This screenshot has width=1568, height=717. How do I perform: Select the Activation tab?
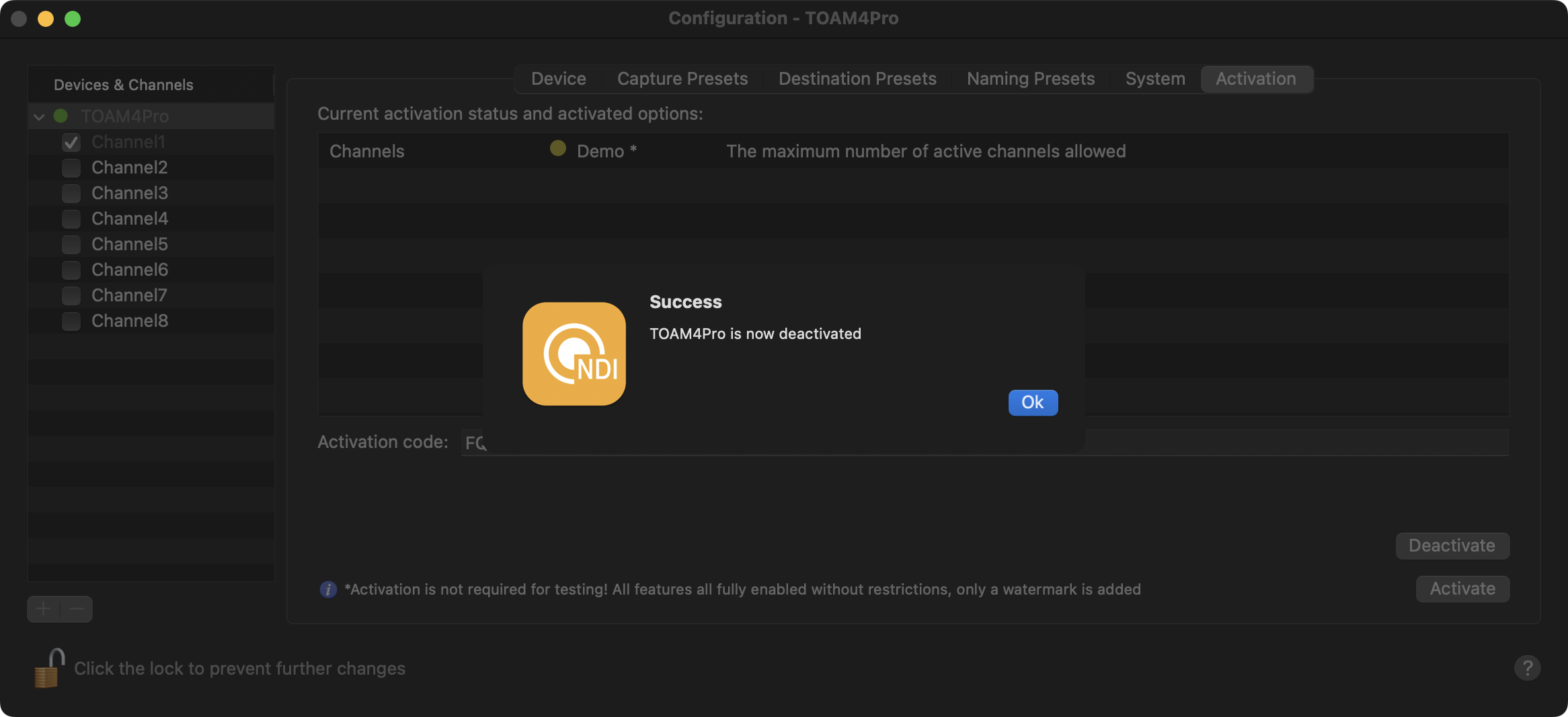tap(1256, 79)
